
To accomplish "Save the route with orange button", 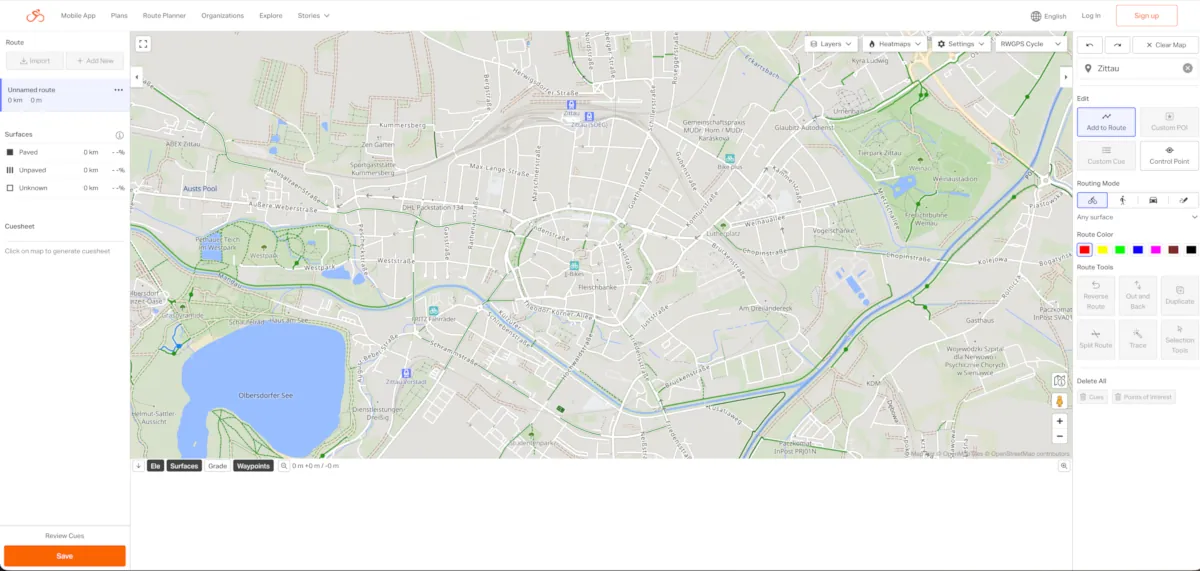I will pyautogui.click(x=65, y=556).
